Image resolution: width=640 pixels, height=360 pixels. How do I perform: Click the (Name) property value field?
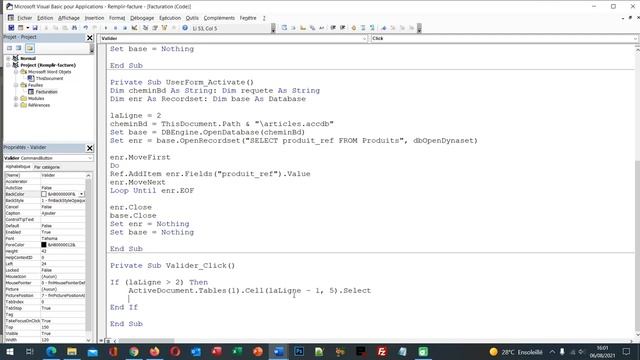point(63,175)
